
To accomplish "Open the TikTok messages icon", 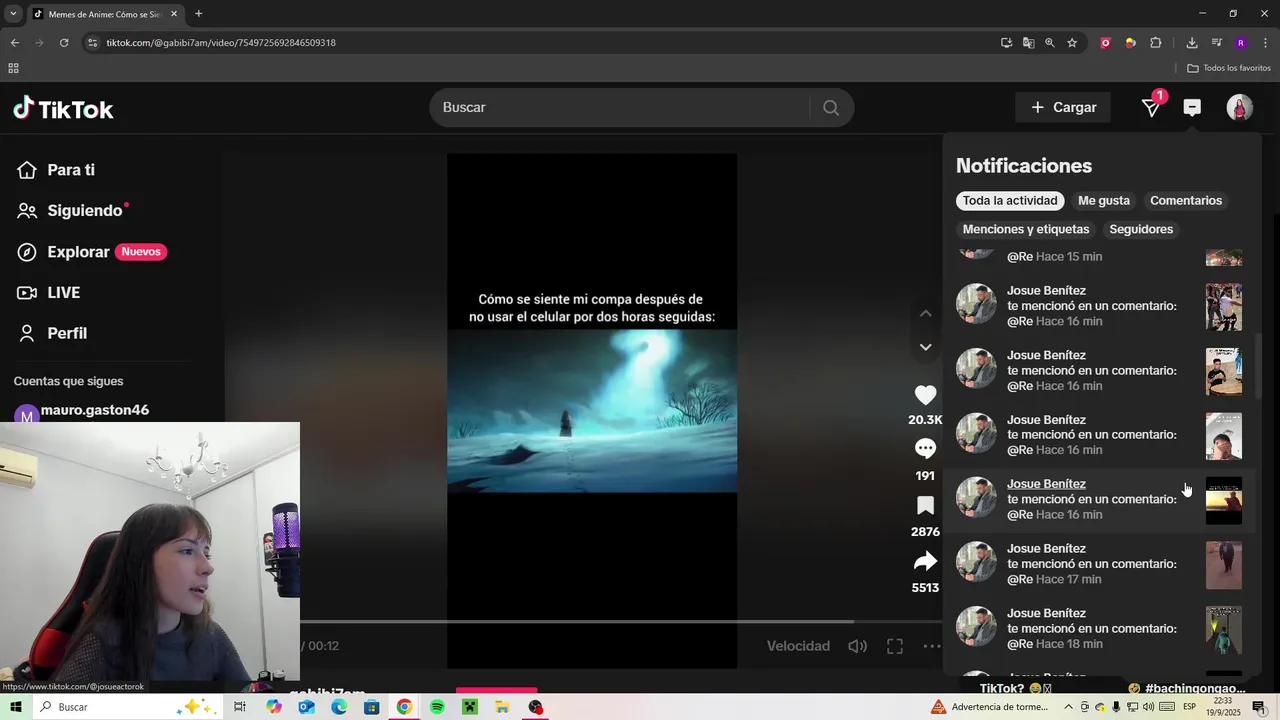I will tap(1192, 107).
